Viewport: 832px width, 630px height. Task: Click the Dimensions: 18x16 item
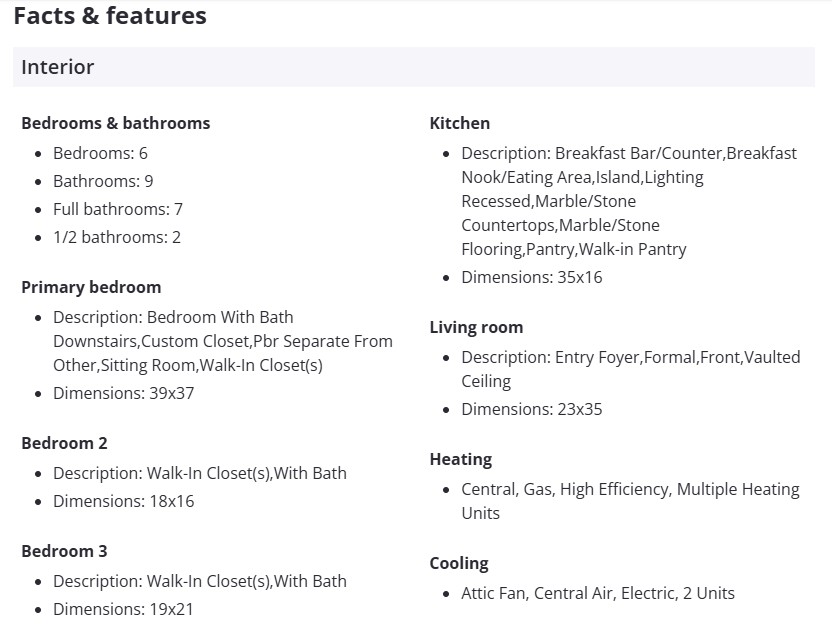[x=124, y=501]
